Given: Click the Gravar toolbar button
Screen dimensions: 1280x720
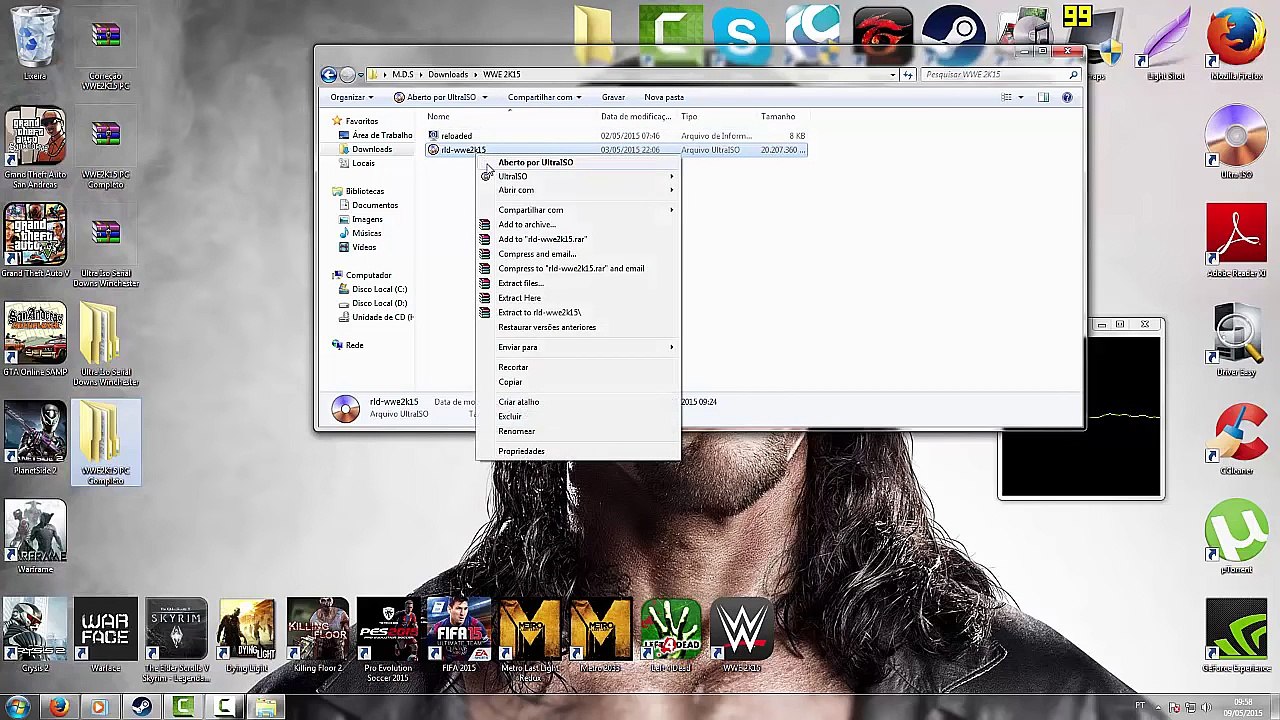Looking at the screenshot, I should (613, 97).
